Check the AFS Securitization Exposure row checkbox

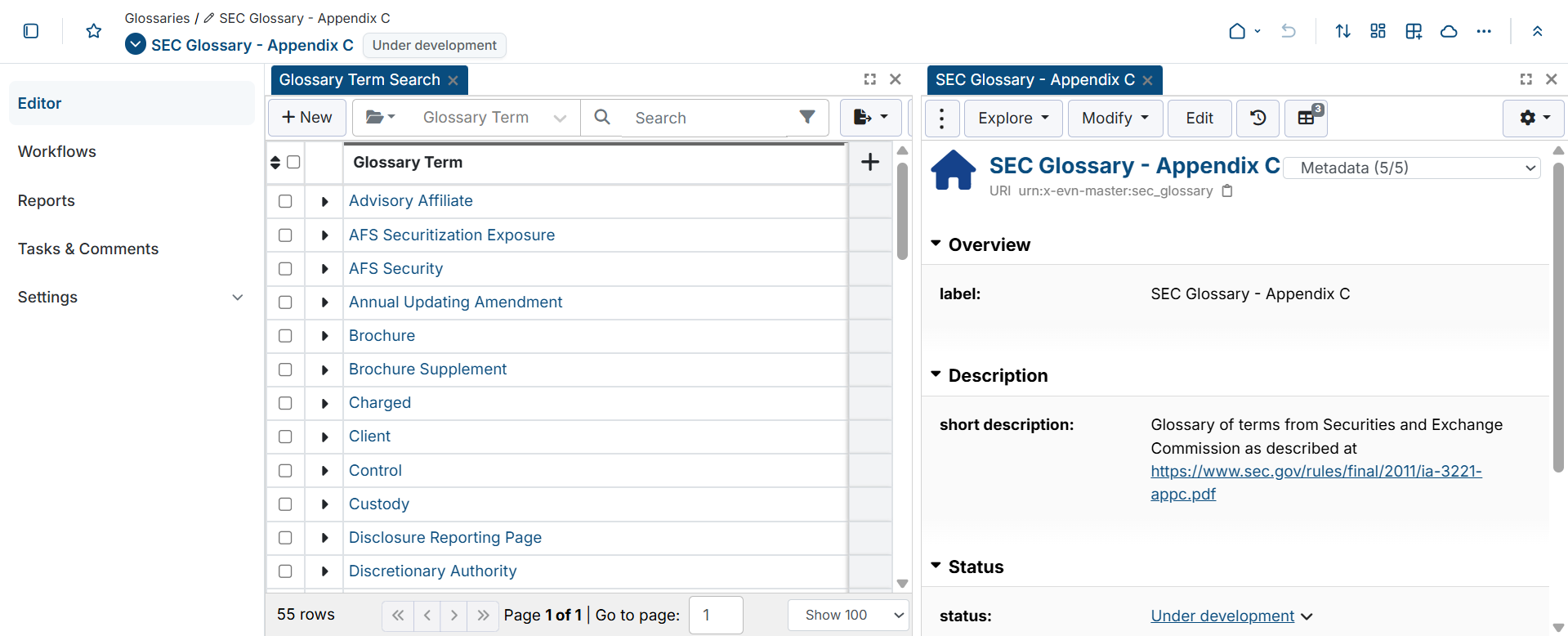[x=285, y=235]
